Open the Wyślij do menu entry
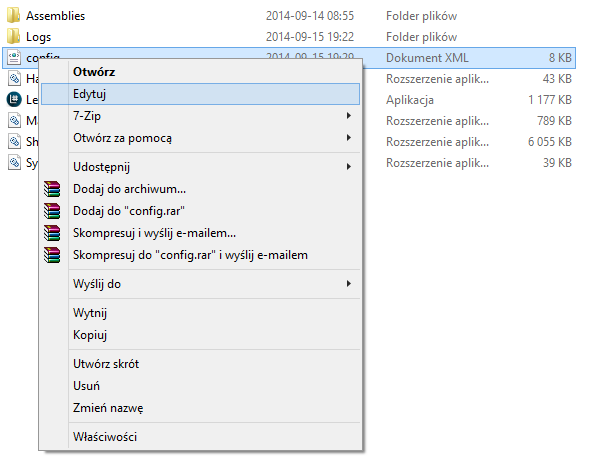The width and height of the screenshot is (590, 469). coord(201,283)
